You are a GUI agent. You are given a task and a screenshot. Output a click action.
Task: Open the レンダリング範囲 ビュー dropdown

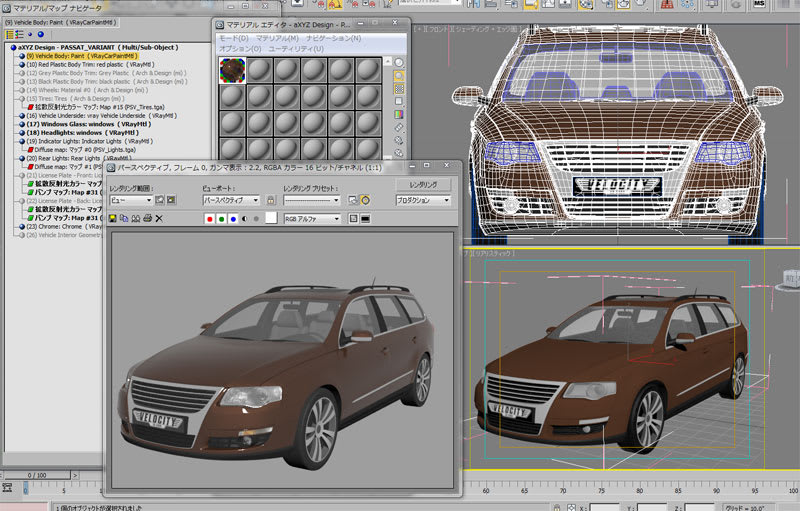[x=131, y=200]
